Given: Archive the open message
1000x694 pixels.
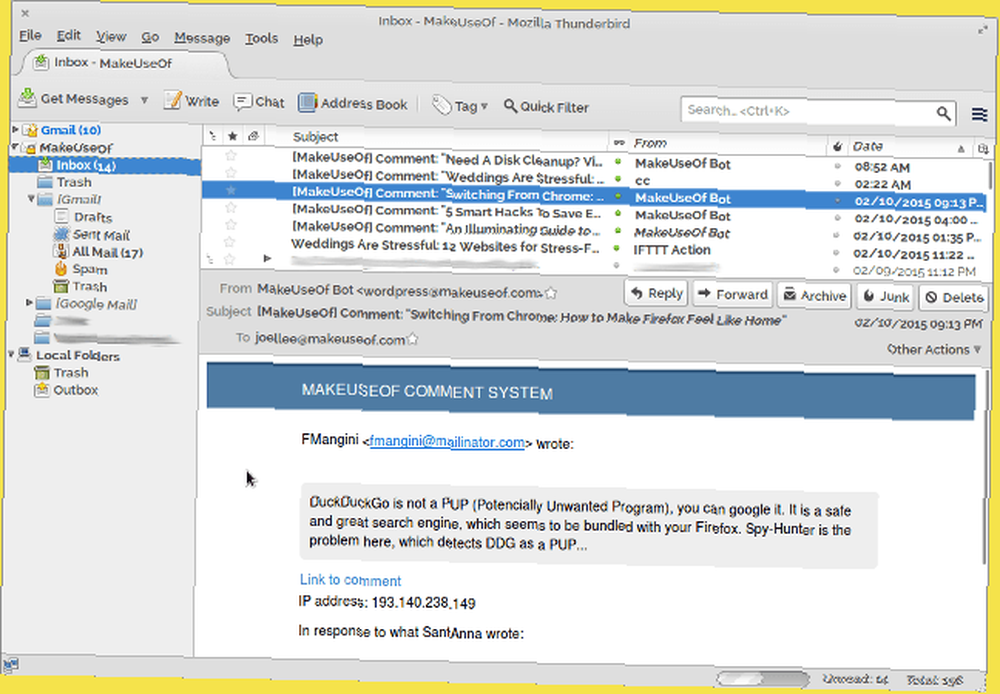Looking at the screenshot, I should 814,295.
